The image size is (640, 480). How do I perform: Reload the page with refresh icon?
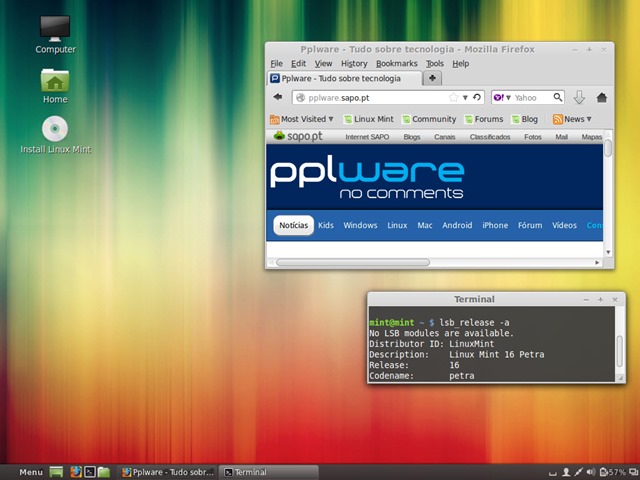(x=477, y=98)
